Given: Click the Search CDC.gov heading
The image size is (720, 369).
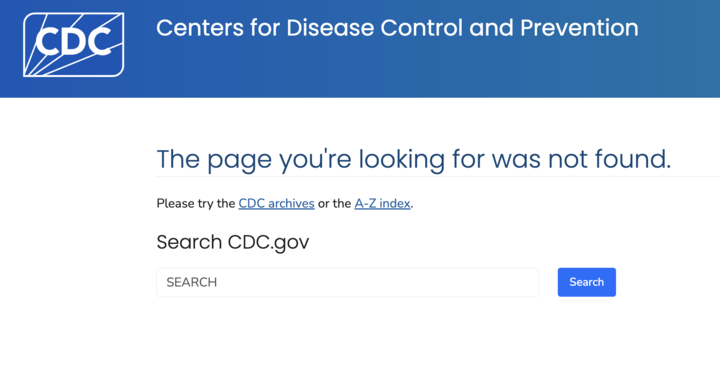Looking at the screenshot, I should click(233, 242).
